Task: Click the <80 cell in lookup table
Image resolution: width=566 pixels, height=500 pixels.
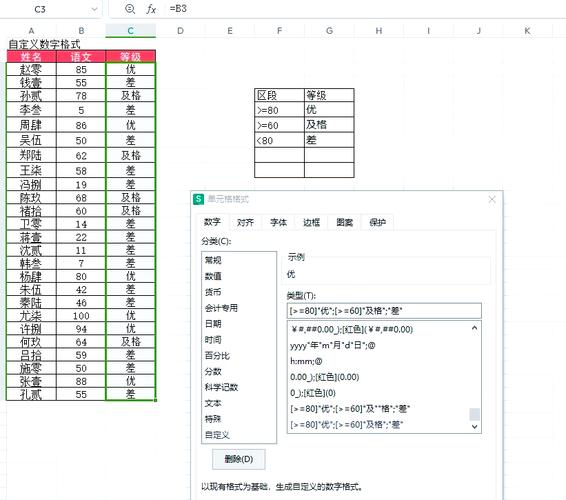Action: coord(279,140)
